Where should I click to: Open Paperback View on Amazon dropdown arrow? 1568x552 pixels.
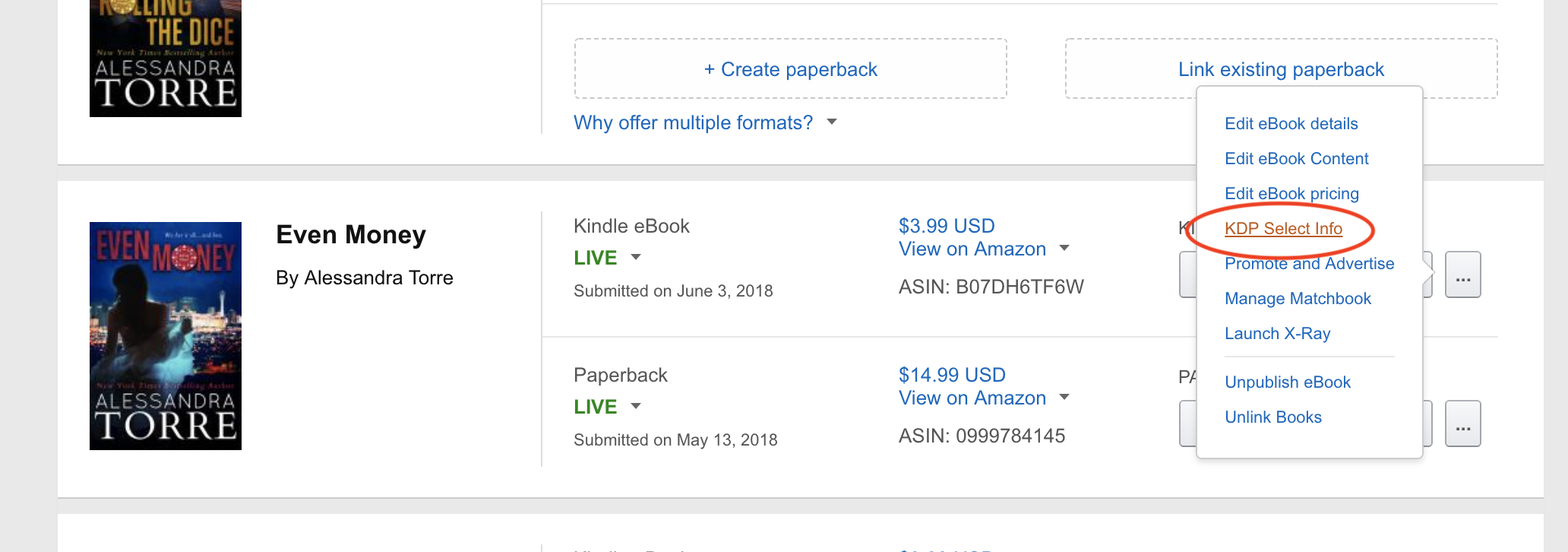pyautogui.click(x=1064, y=397)
